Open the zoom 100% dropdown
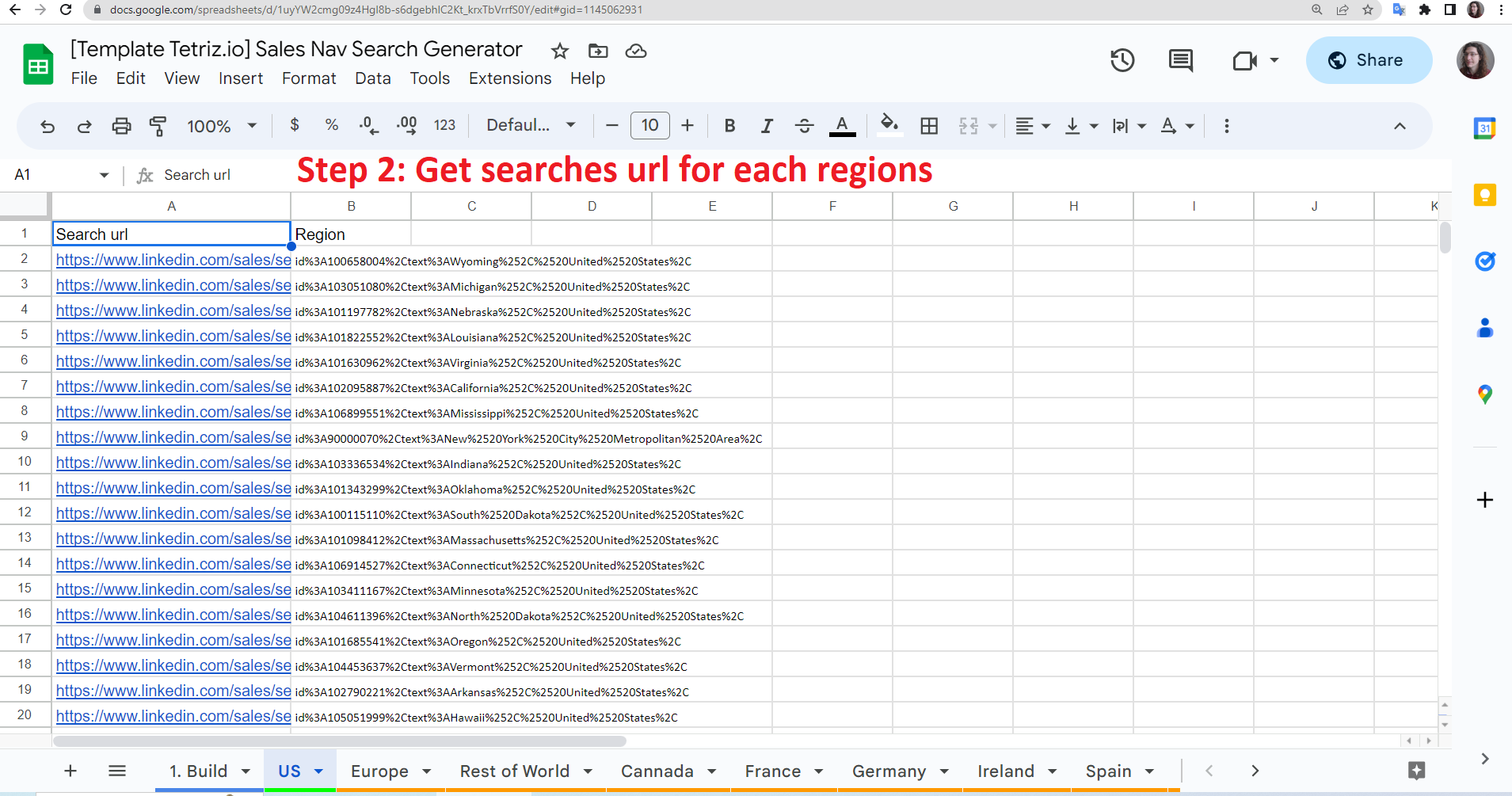1512x796 pixels. click(222, 126)
